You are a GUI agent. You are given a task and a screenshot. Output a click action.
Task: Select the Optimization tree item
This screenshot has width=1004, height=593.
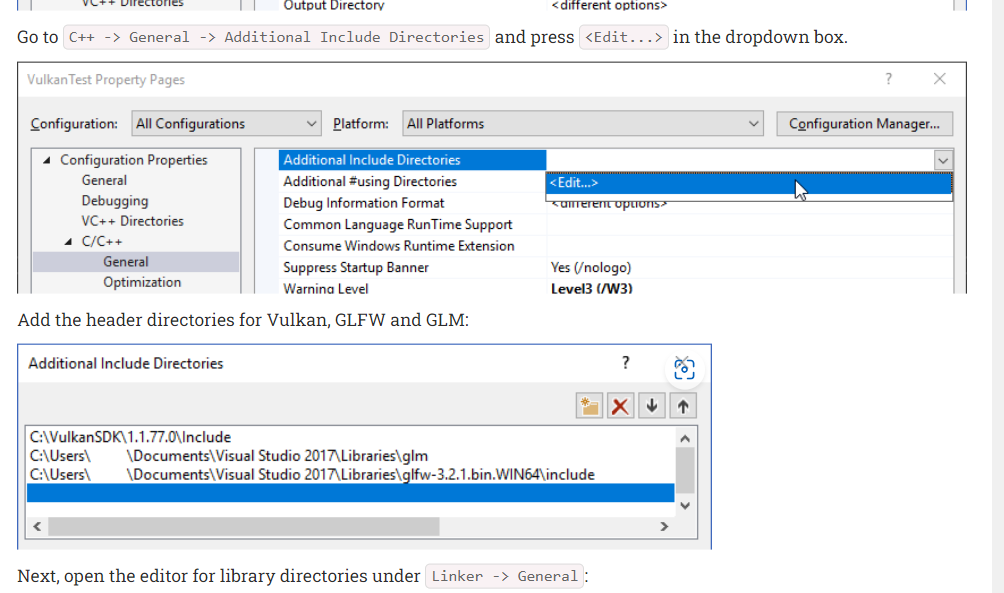click(x=142, y=282)
